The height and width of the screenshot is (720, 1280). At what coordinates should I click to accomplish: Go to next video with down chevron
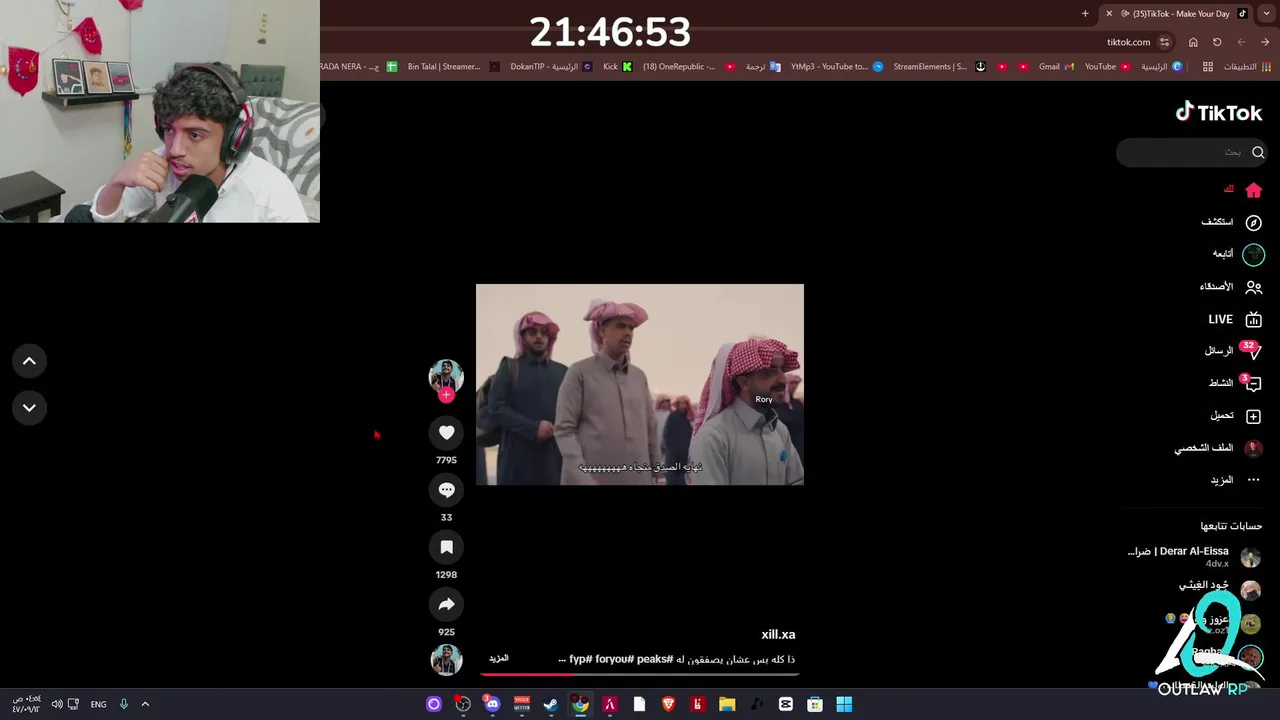29,408
